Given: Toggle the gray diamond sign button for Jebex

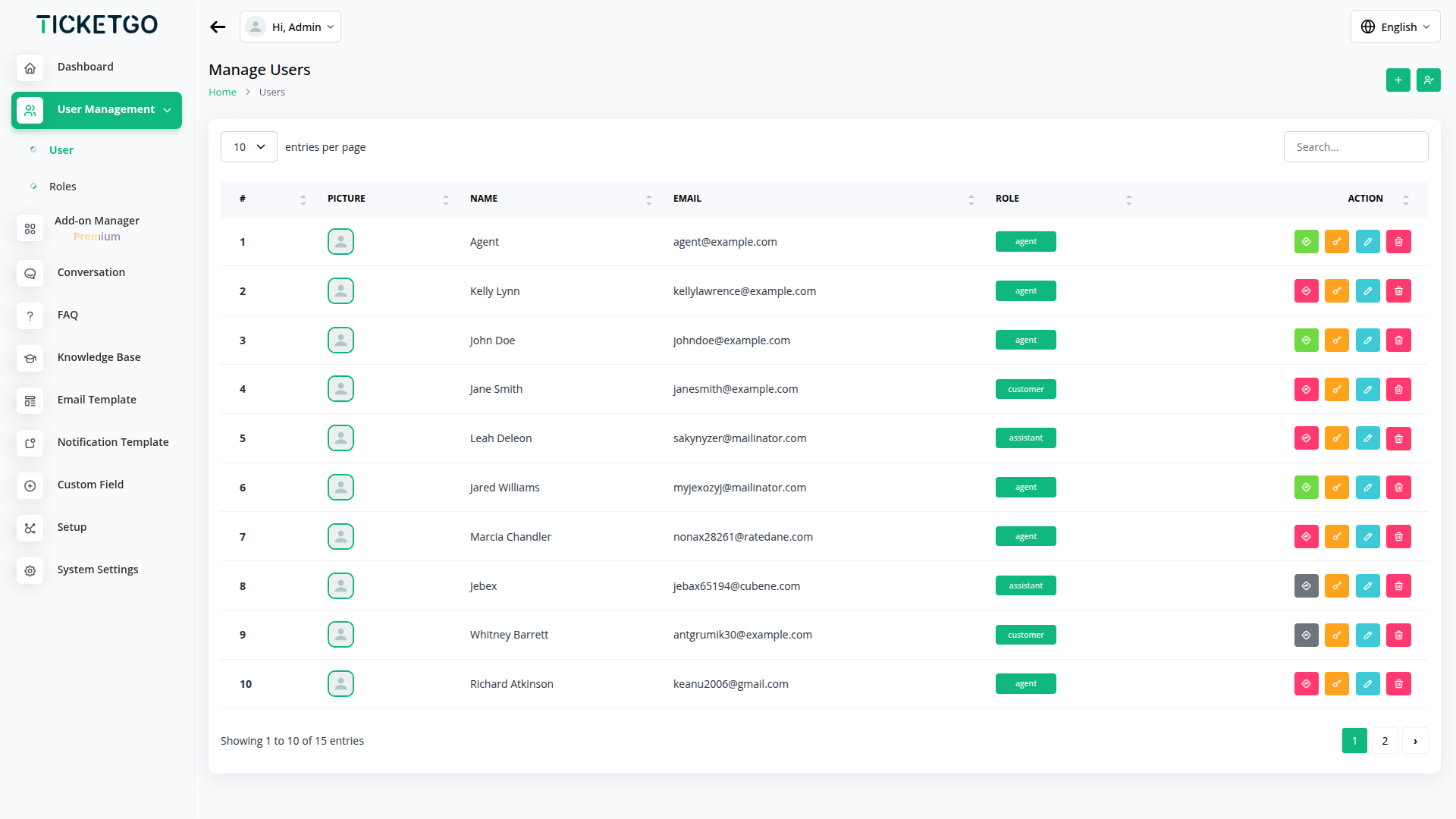Looking at the screenshot, I should 1306,586.
